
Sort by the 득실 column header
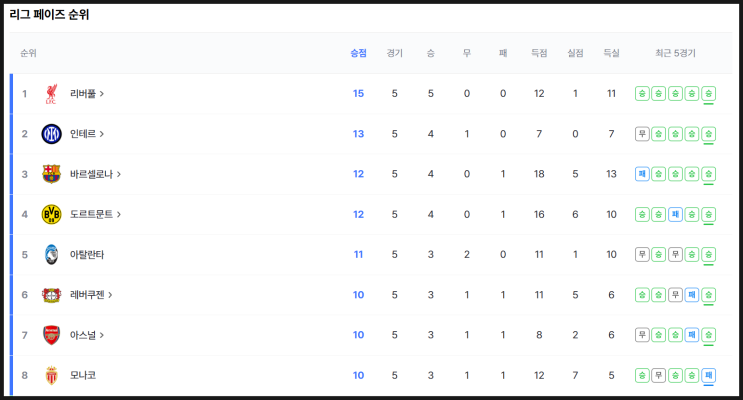tap(611, 53)
